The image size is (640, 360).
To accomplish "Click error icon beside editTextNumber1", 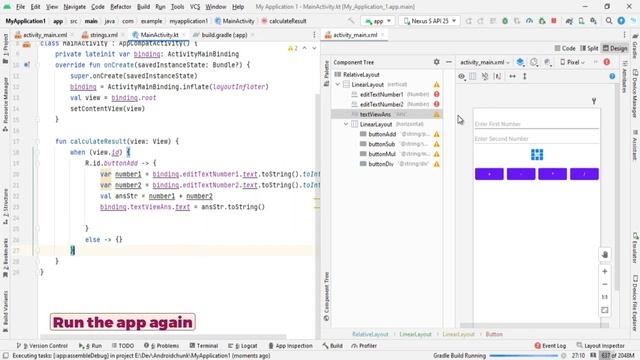I will point(436,94).
